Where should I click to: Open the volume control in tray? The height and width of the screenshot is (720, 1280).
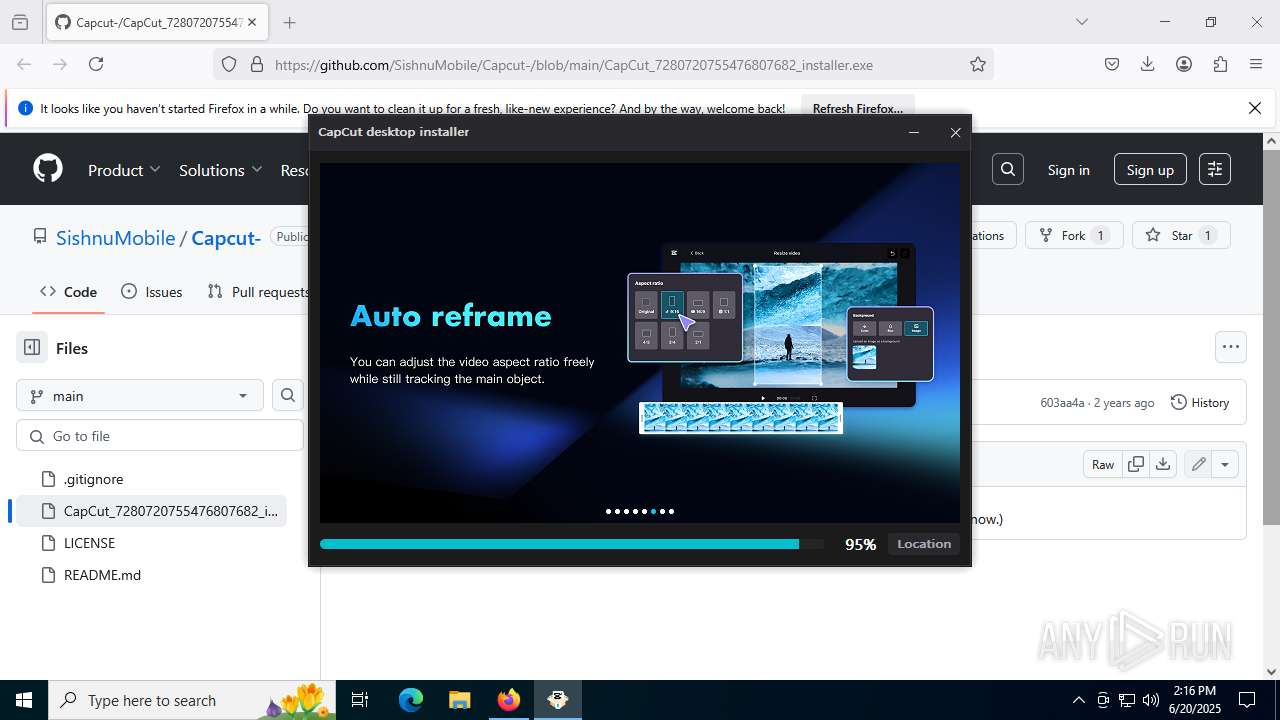1150,700
